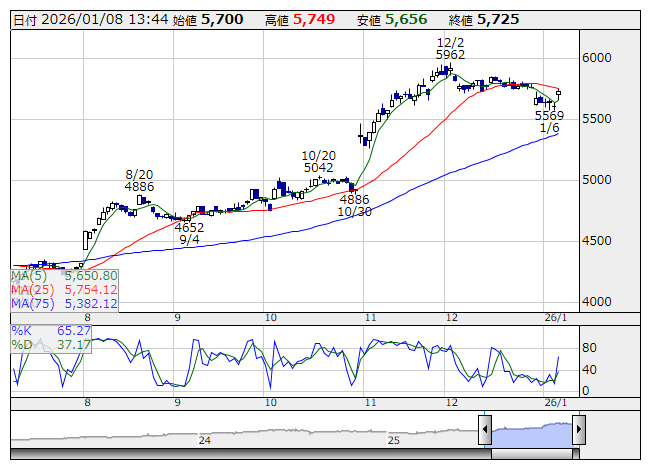Viewport: 653px width, 470px height.
Task: Click the 9/4 low marker 4652
Action: click(189, 227)
